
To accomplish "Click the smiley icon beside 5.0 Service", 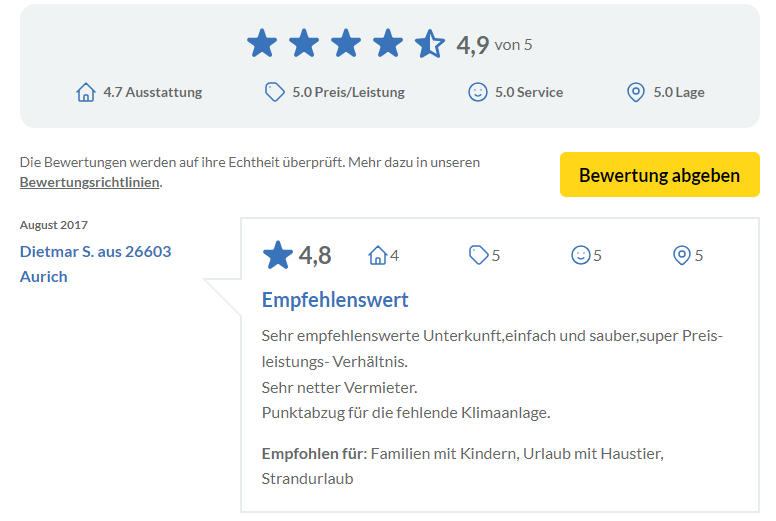I will click(x=478, y=92).
